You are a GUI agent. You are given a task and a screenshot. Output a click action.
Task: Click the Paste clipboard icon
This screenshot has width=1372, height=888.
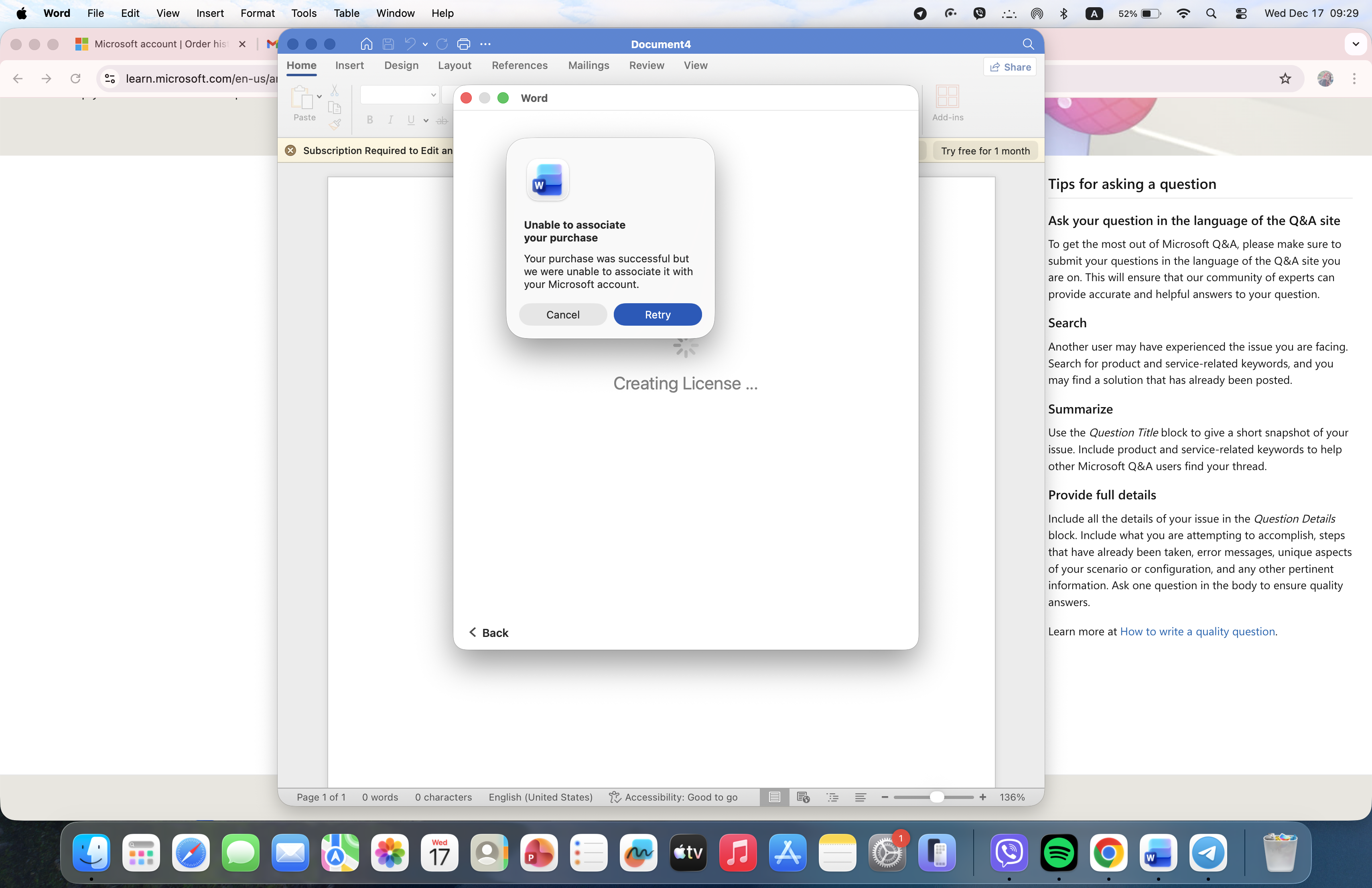(x=302, y=97)
